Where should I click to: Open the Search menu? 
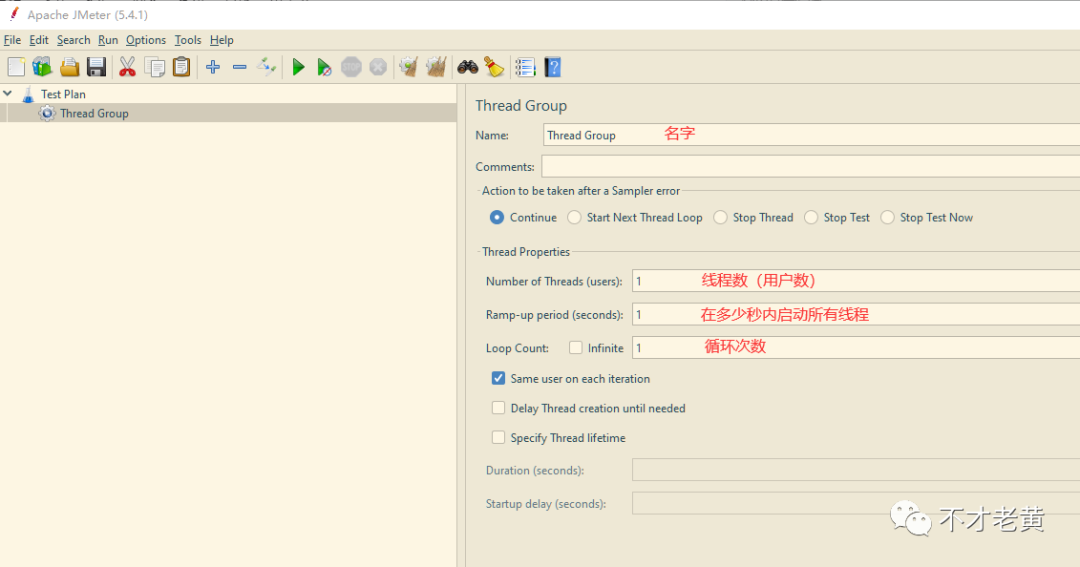[74, 40]
